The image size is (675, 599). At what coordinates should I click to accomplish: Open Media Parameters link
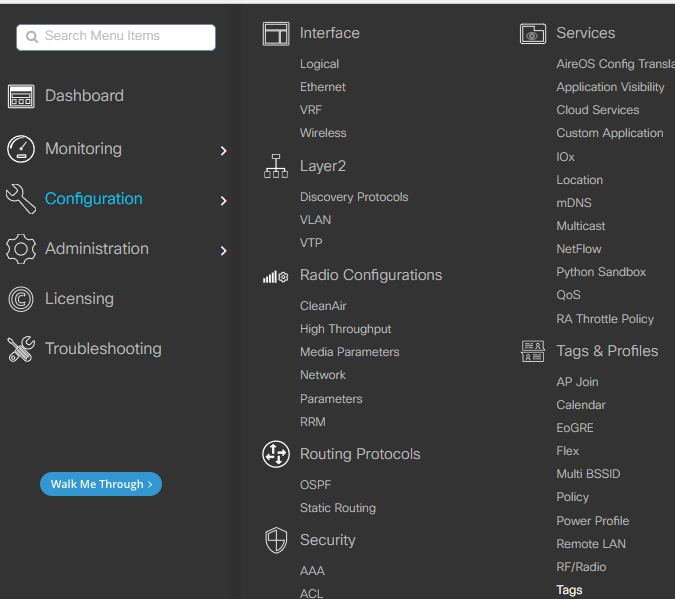point(350,352)
